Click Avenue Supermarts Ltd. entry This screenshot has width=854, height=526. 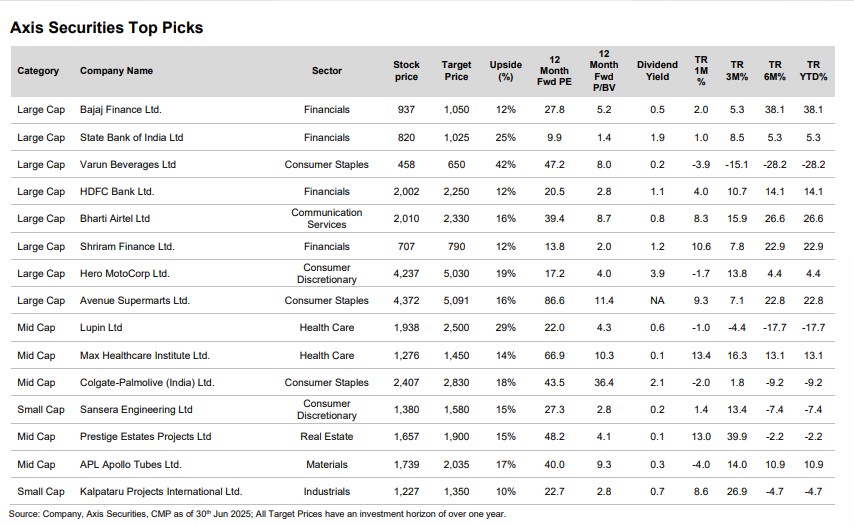134,300
